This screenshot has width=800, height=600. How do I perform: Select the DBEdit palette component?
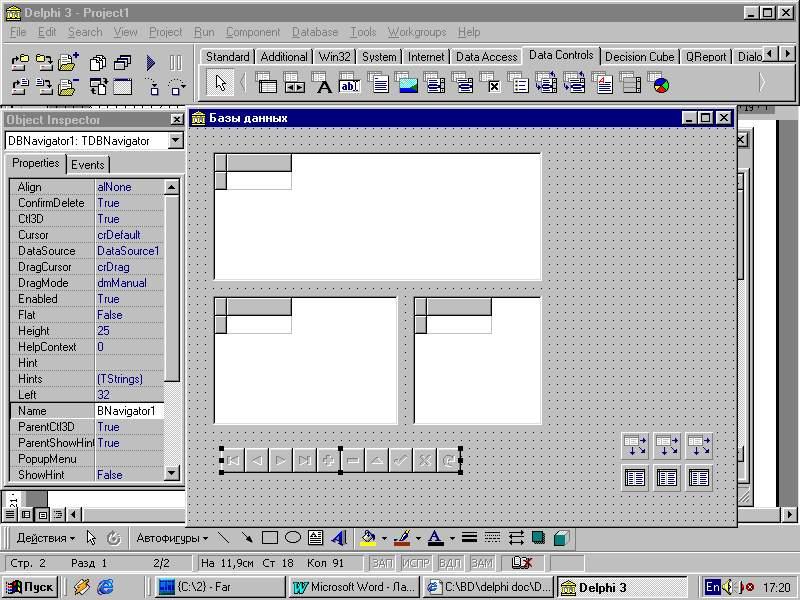(x=349, y=82)
